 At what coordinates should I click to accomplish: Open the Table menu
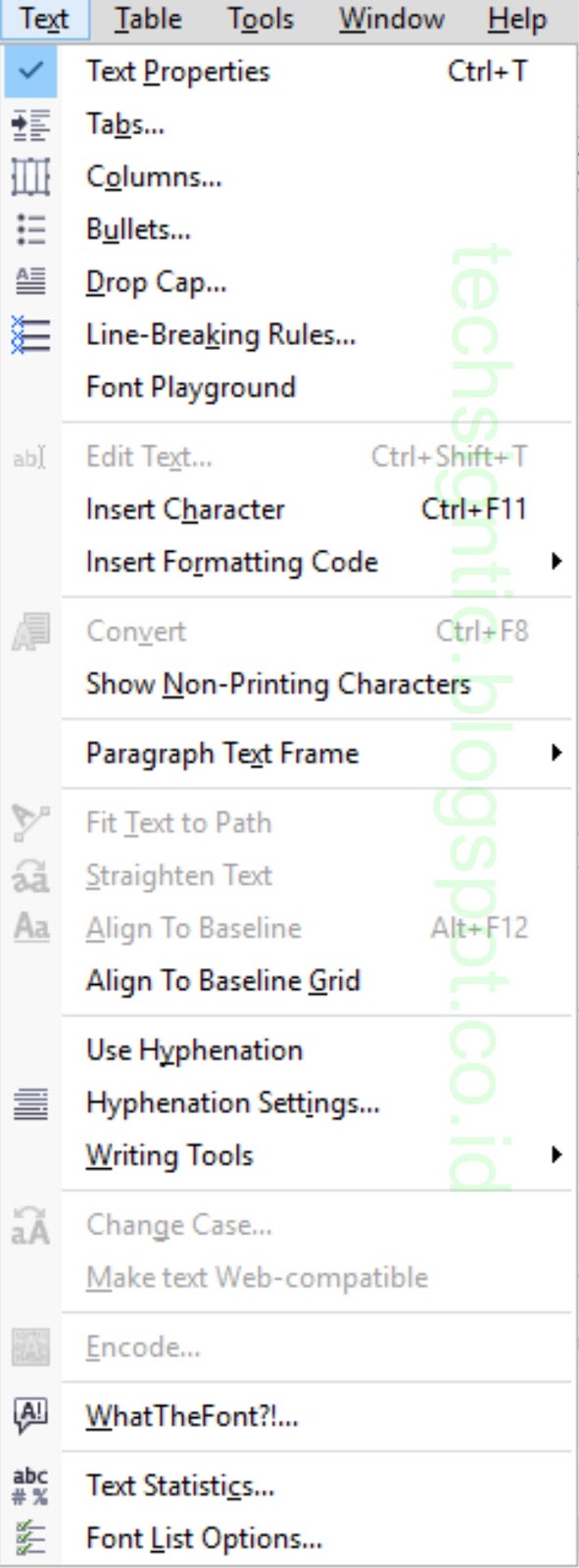[x=147, y=19]
